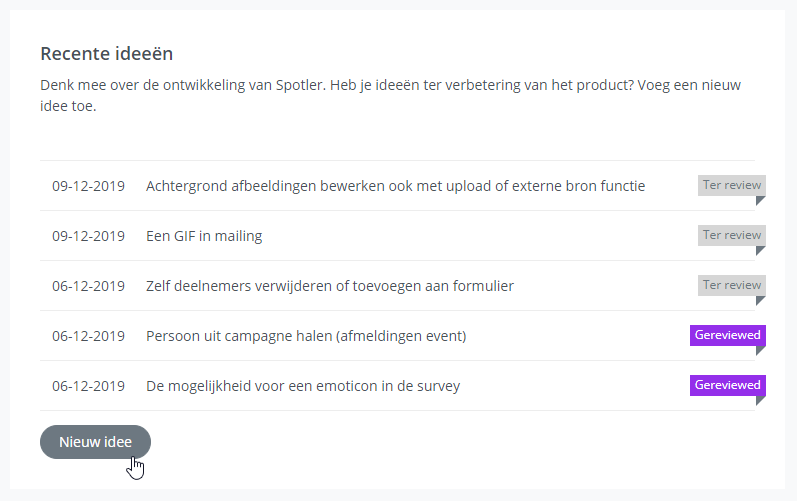The height and width of the screenshot is (501, 797).
Task: Click Ter review badge for GIF in mailing
Action: 731,235
